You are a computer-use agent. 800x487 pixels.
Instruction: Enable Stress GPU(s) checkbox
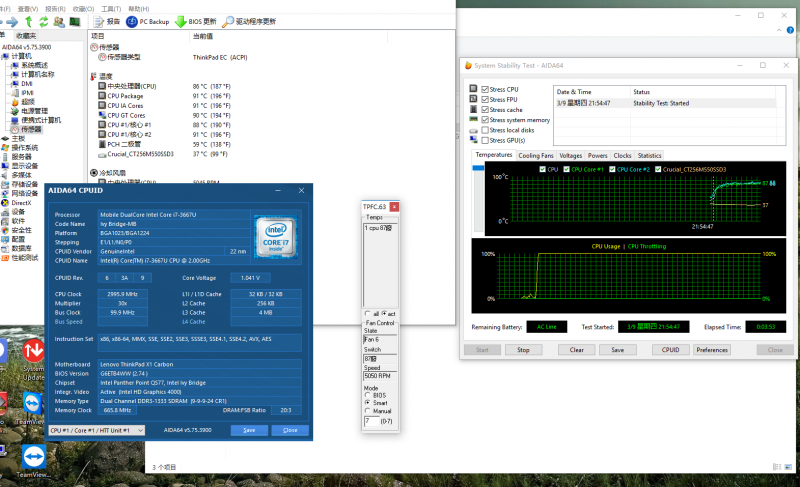pos(485,140)
